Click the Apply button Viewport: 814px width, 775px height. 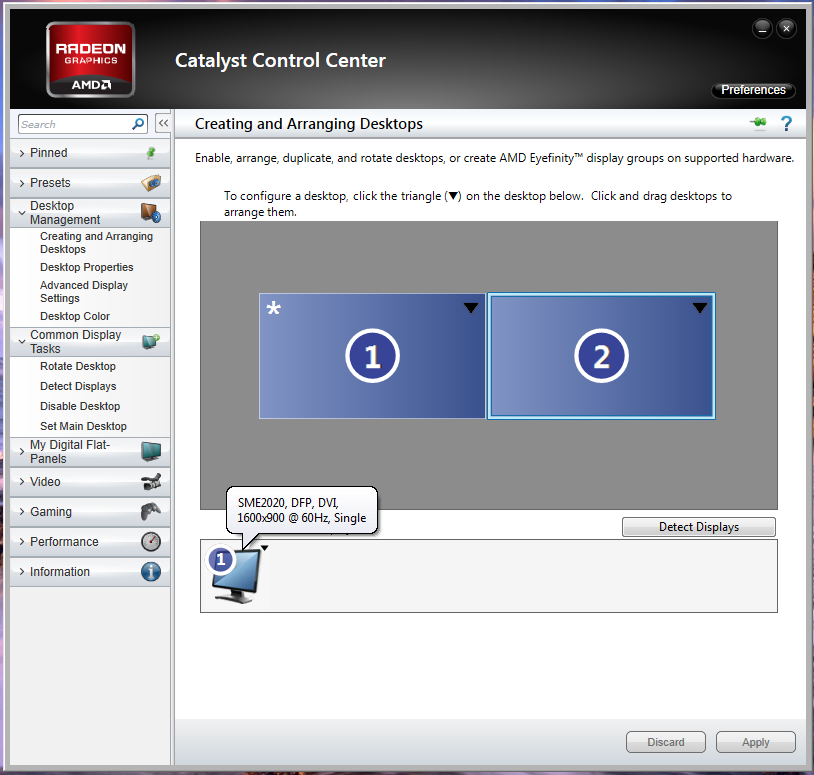755,742
